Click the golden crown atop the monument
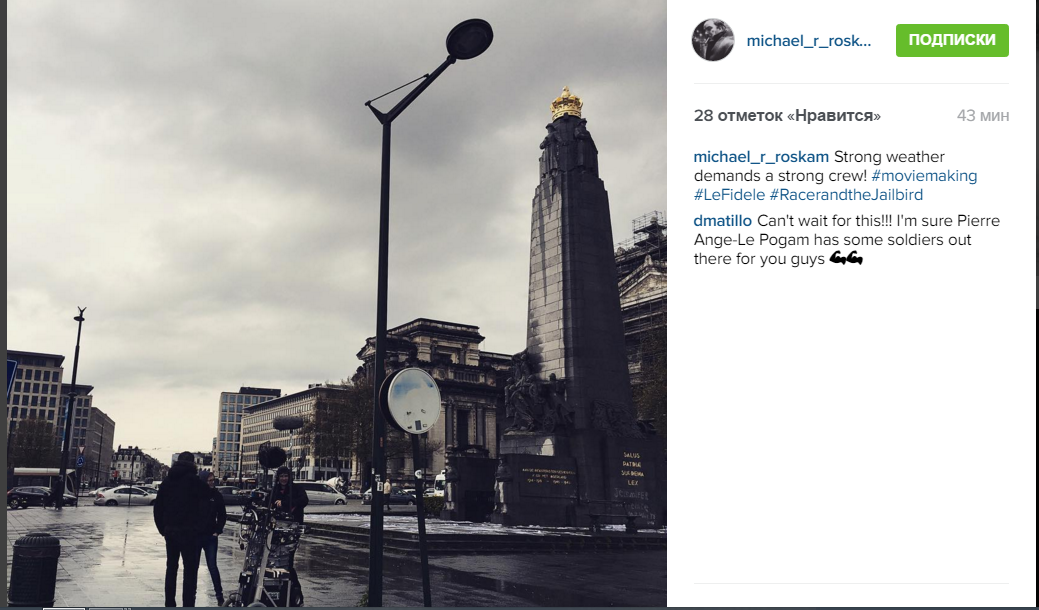This screenshot has height=610, width=1039. pyautogui.click(x=566, y=103)
